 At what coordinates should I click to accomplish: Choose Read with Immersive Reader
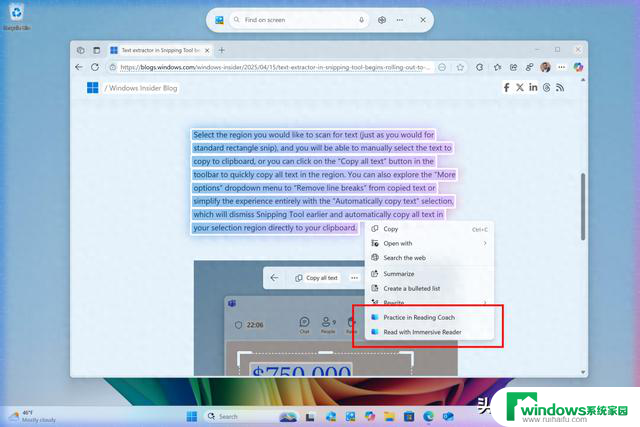pyautogui.click(x=429, y=332)
